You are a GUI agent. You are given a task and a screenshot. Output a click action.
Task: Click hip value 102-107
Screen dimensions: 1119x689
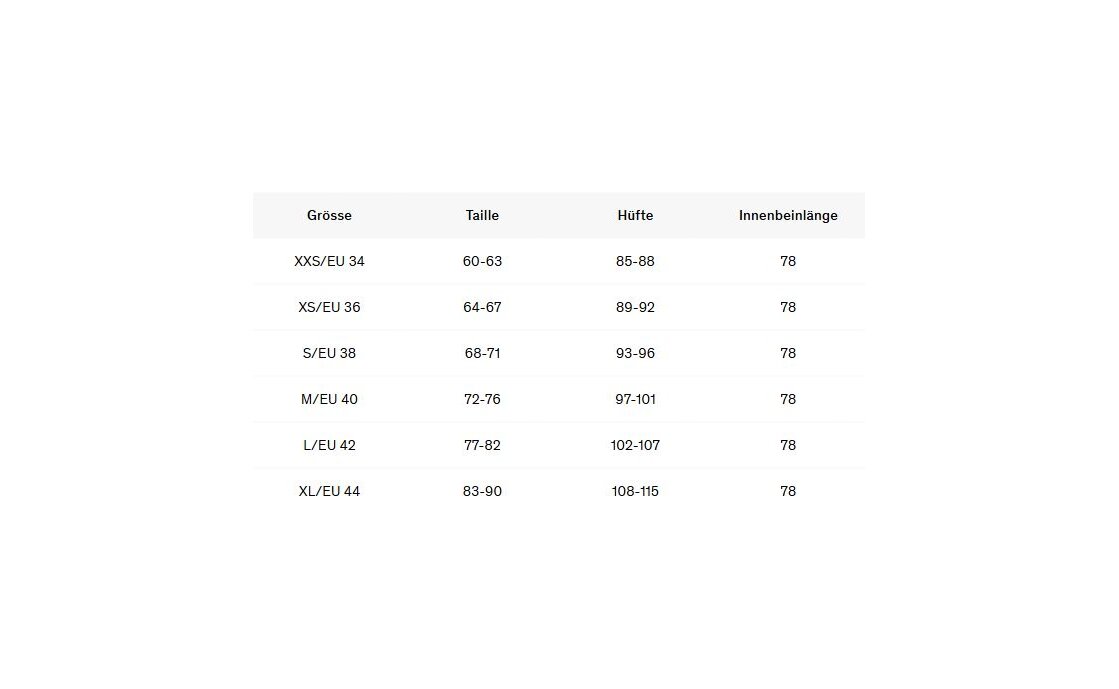pos(635,445)
